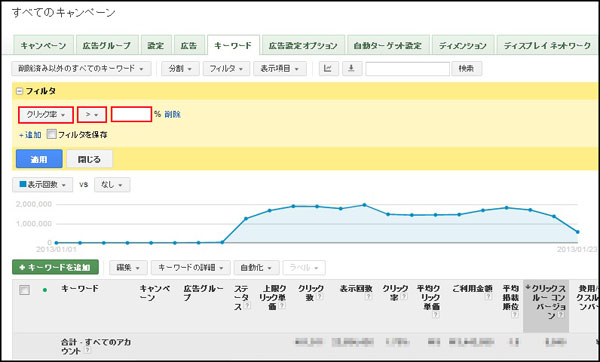Click the green キーワードを追加 button
Screen dimensions: 600x362
click(x=55, y=267)
